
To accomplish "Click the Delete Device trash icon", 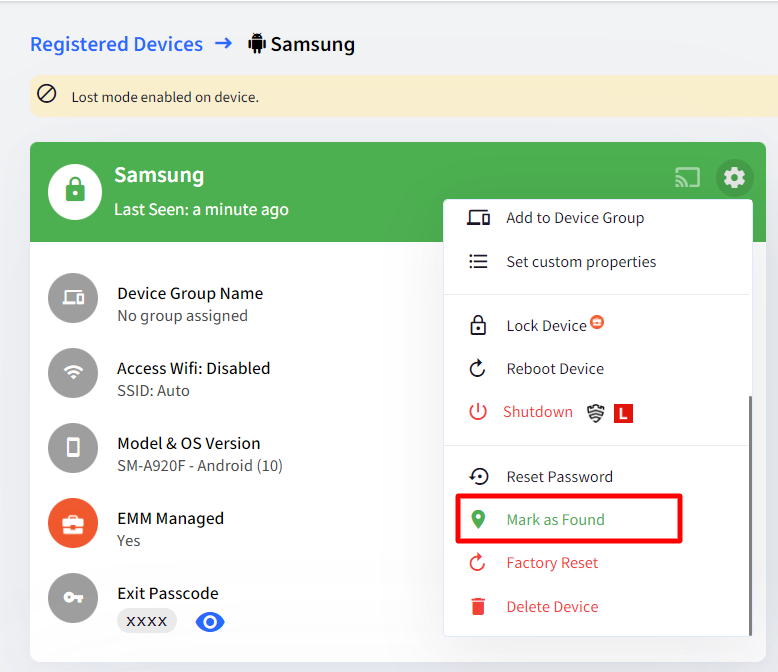I will (x=478, y=606).
